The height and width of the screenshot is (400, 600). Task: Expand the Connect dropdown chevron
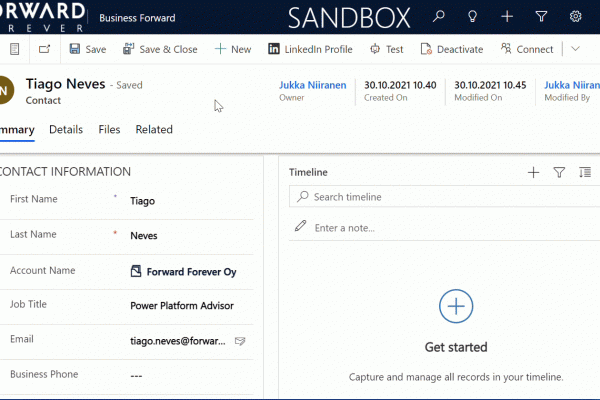click(x=575, y=49)
